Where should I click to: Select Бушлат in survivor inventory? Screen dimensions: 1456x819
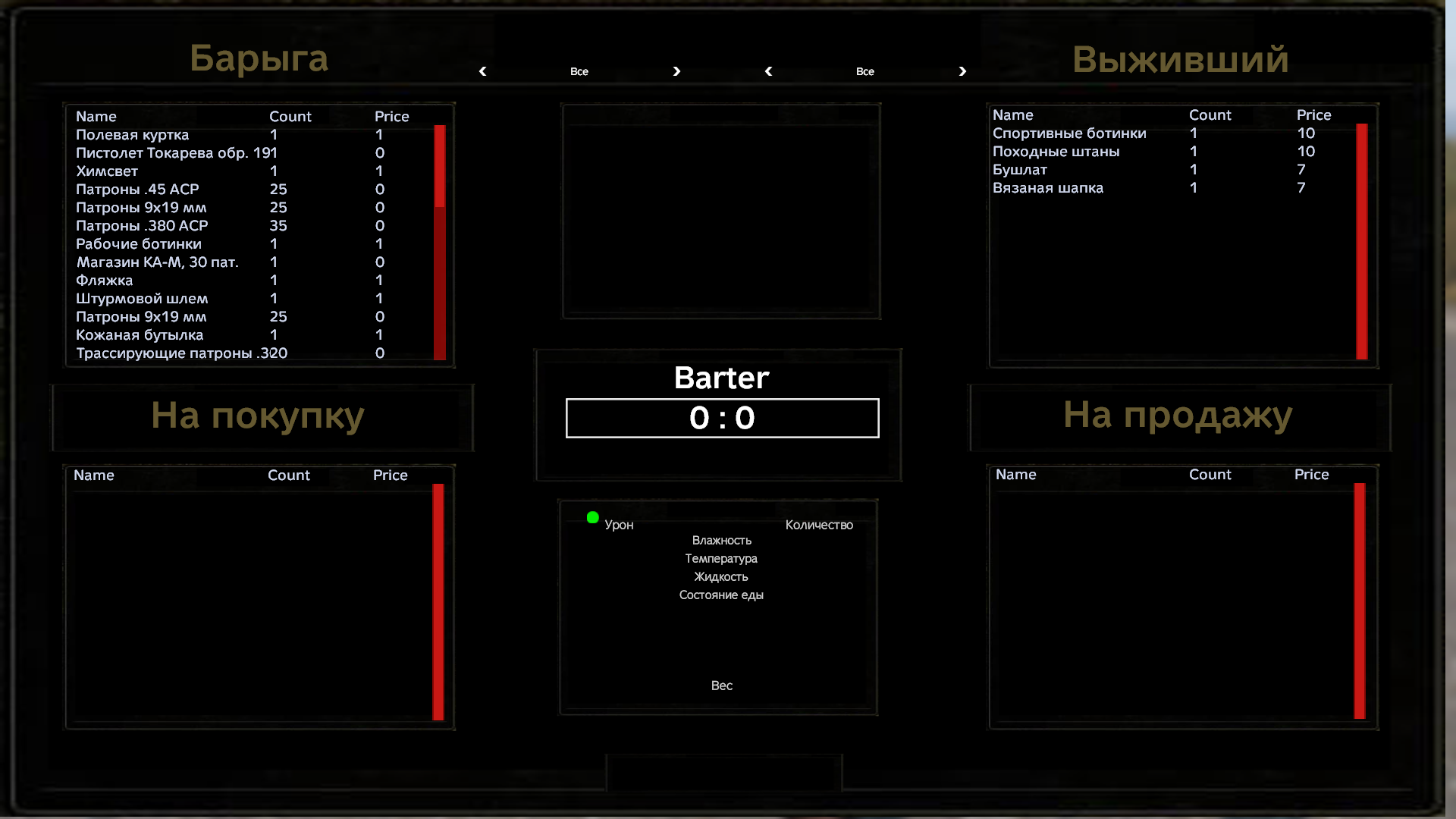[1020, 170]
